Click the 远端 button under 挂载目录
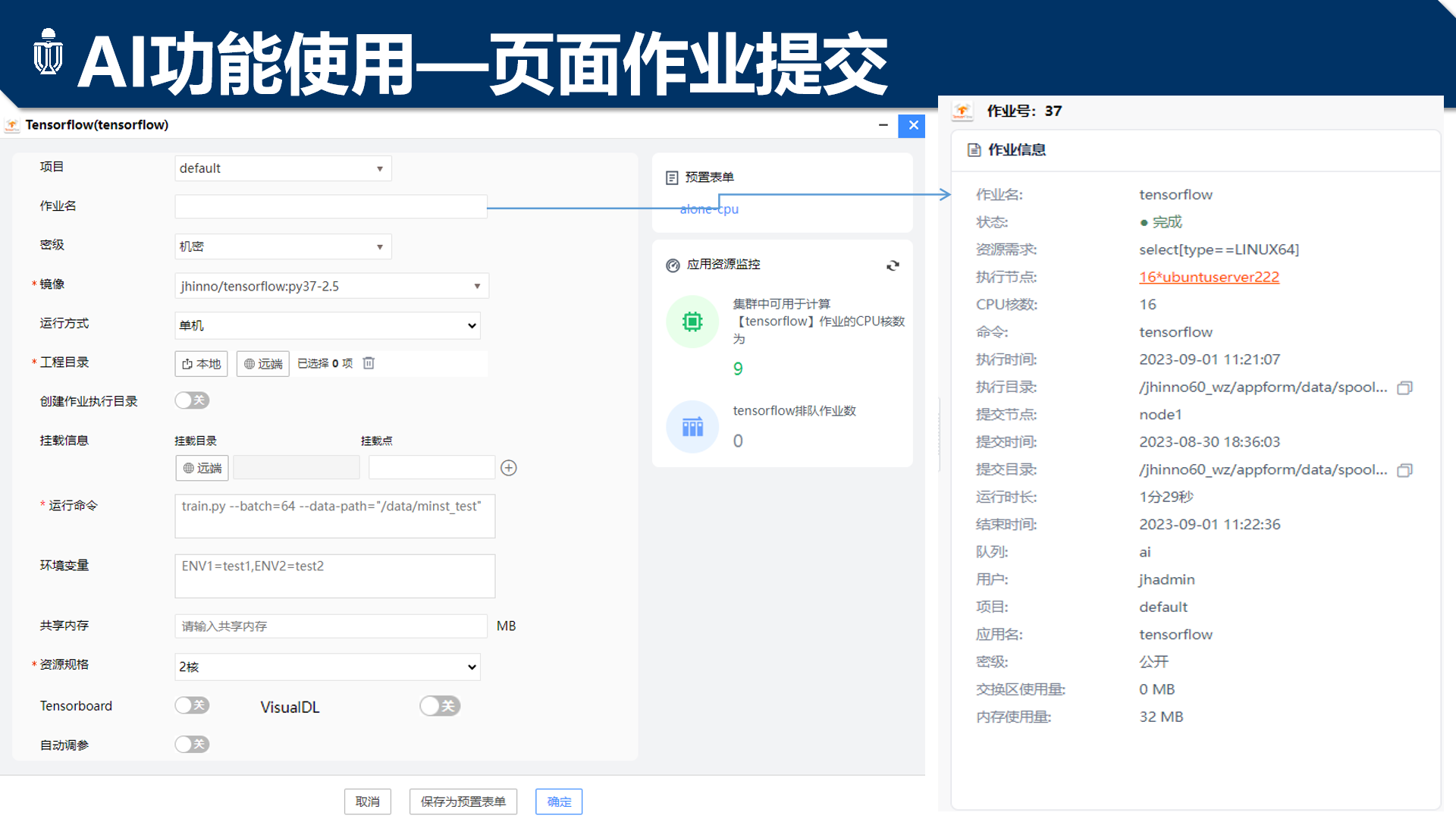 tap(202, 468)
